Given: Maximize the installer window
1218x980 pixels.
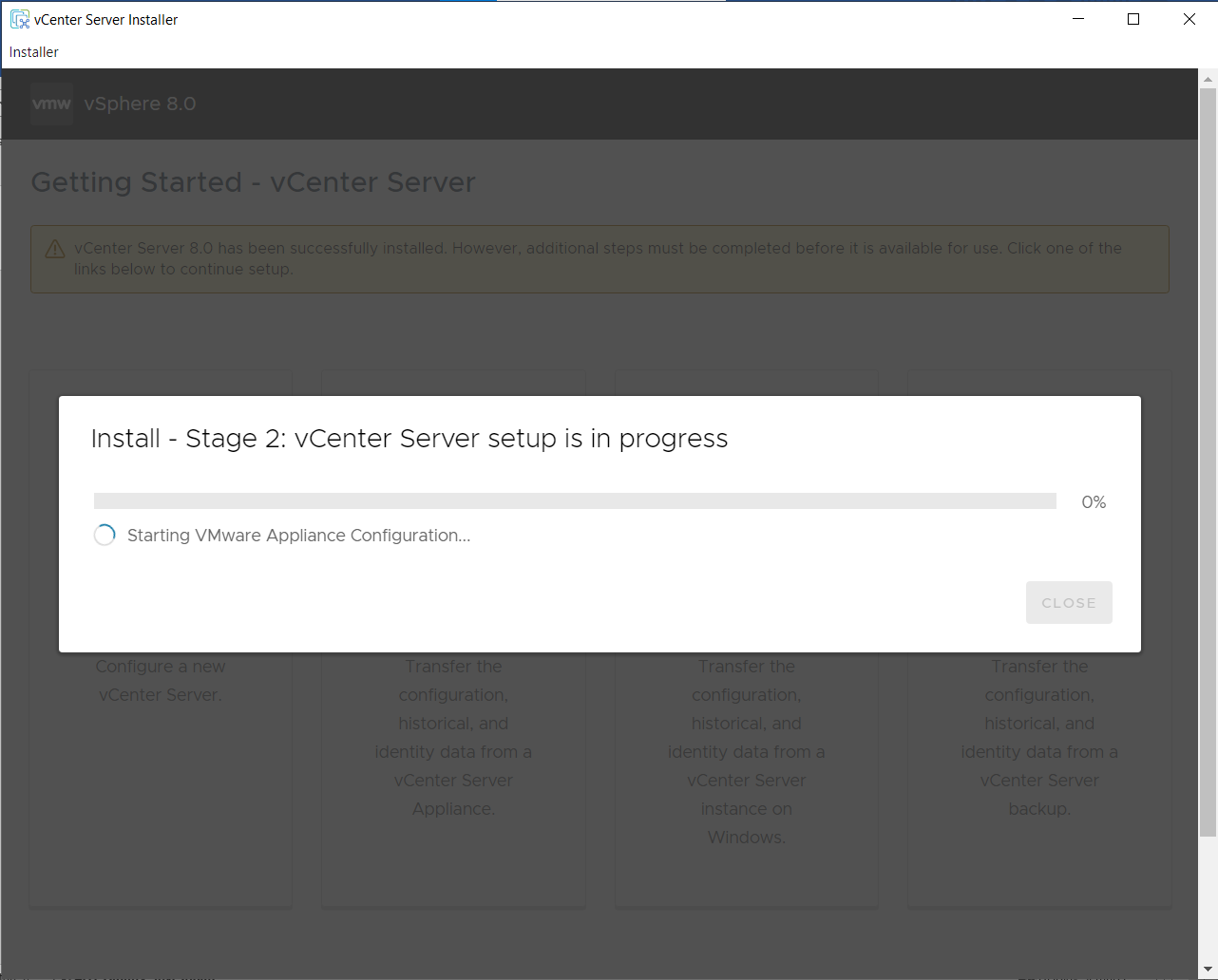Looking at the screenshot, I should point(1133,19).
